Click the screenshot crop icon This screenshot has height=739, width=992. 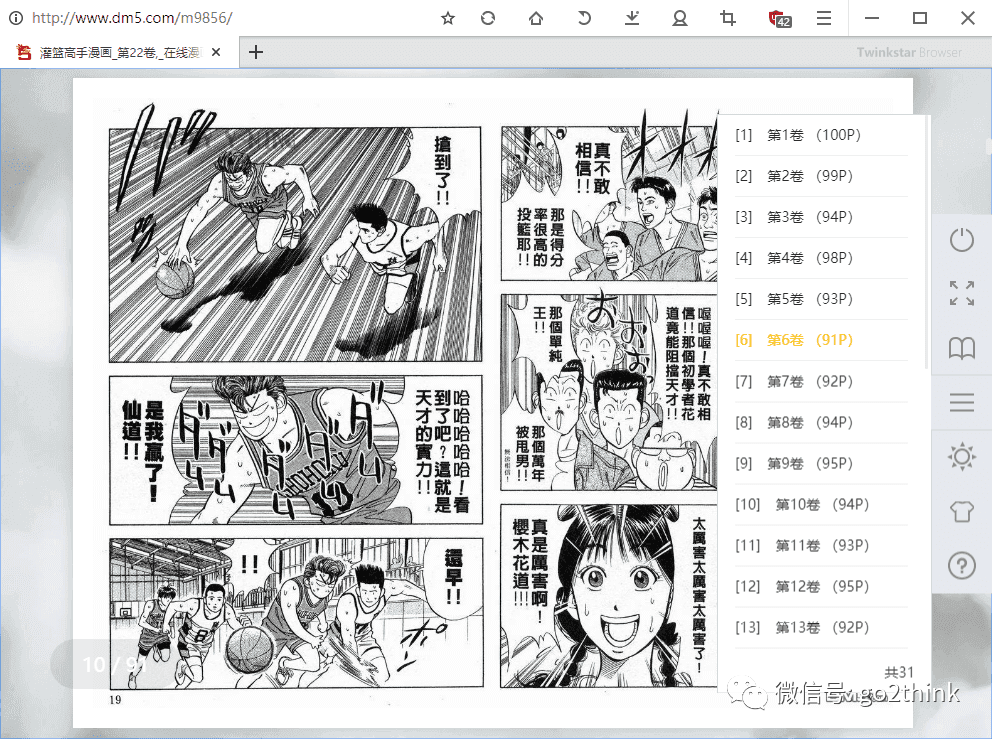click(728, 18)
